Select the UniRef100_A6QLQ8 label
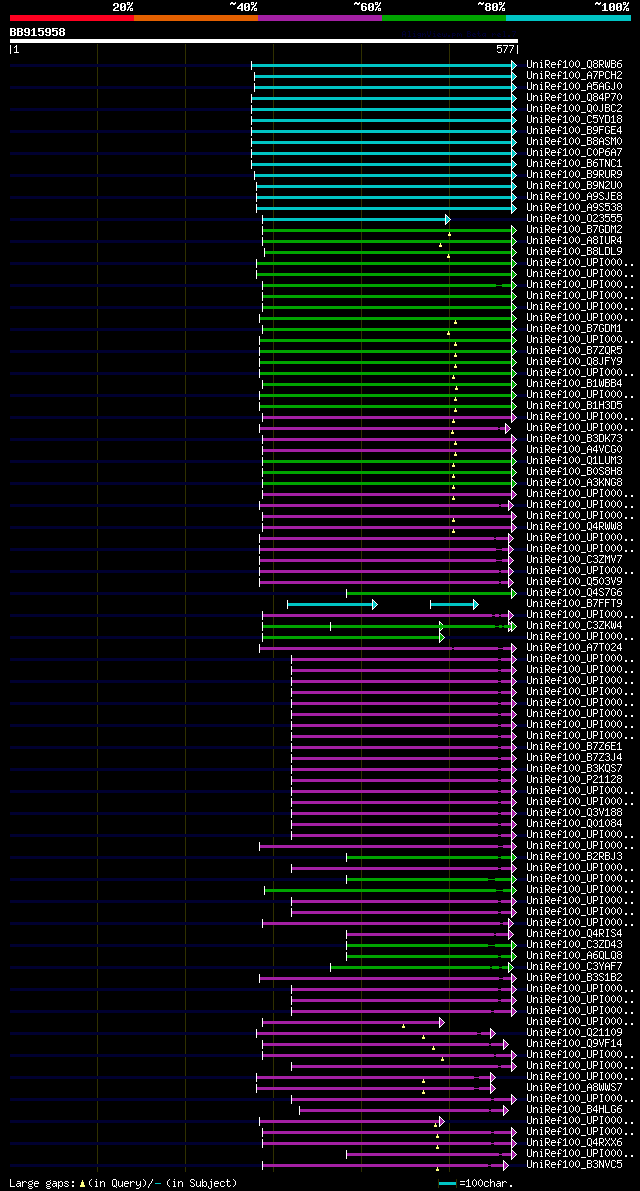This screenshot has width=640, height=1191. click(x=574, y=957)
